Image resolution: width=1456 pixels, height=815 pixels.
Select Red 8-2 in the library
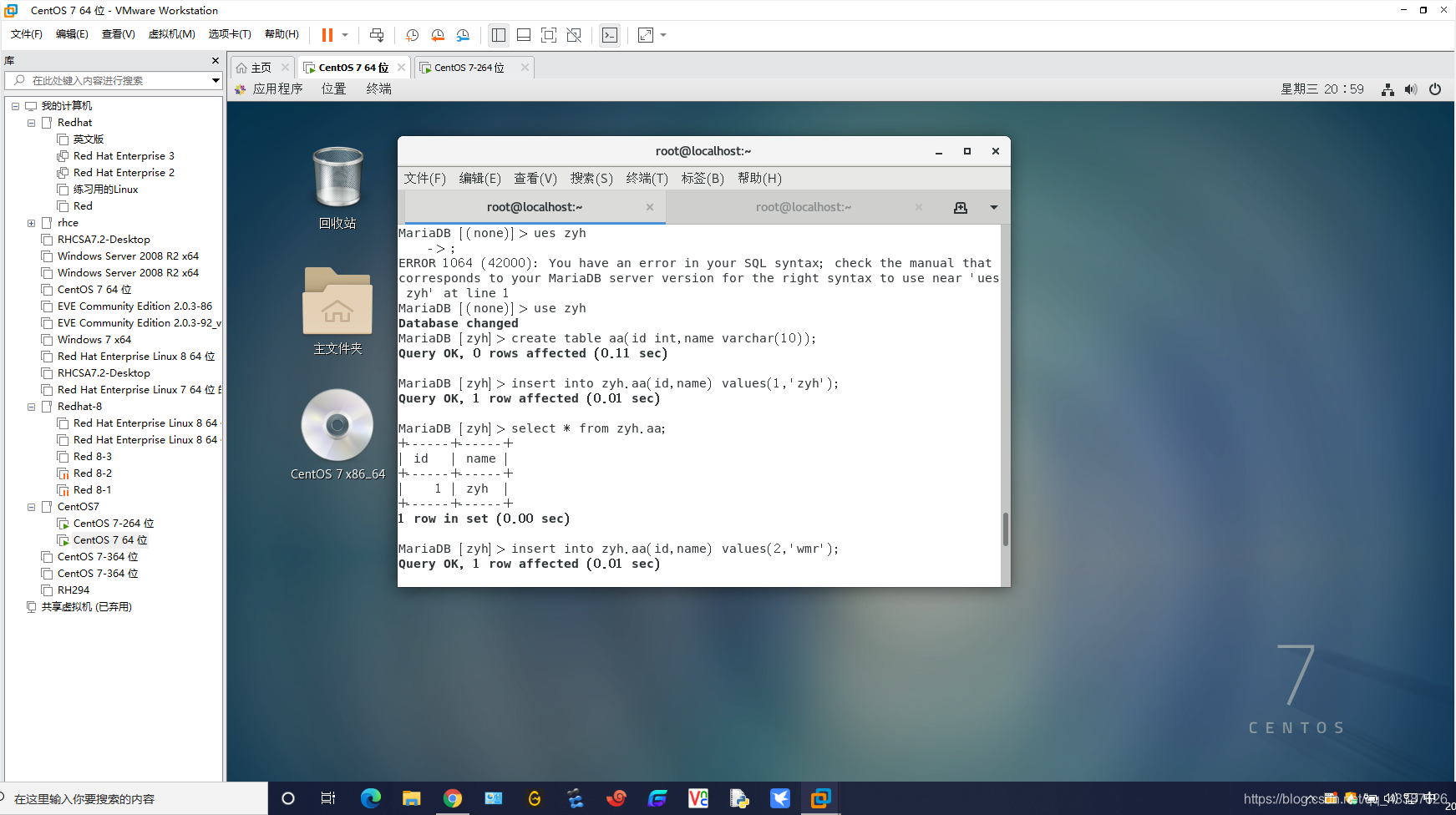pyautogui.click(x=92, y=473)
